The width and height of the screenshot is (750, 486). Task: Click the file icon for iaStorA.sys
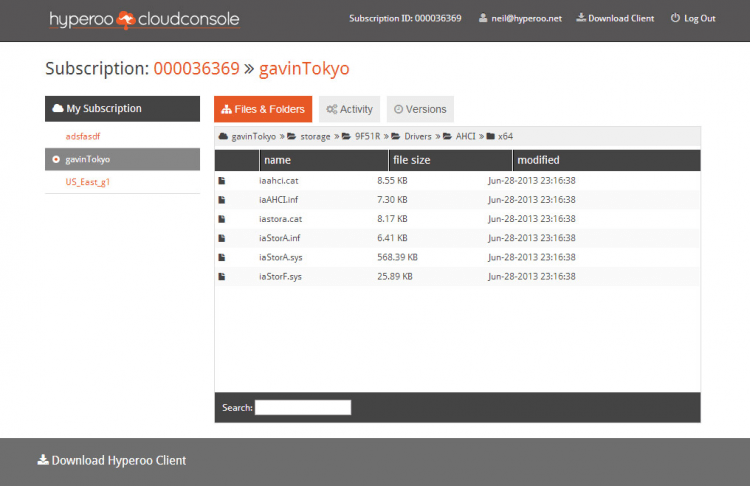(x=221, y=257)
